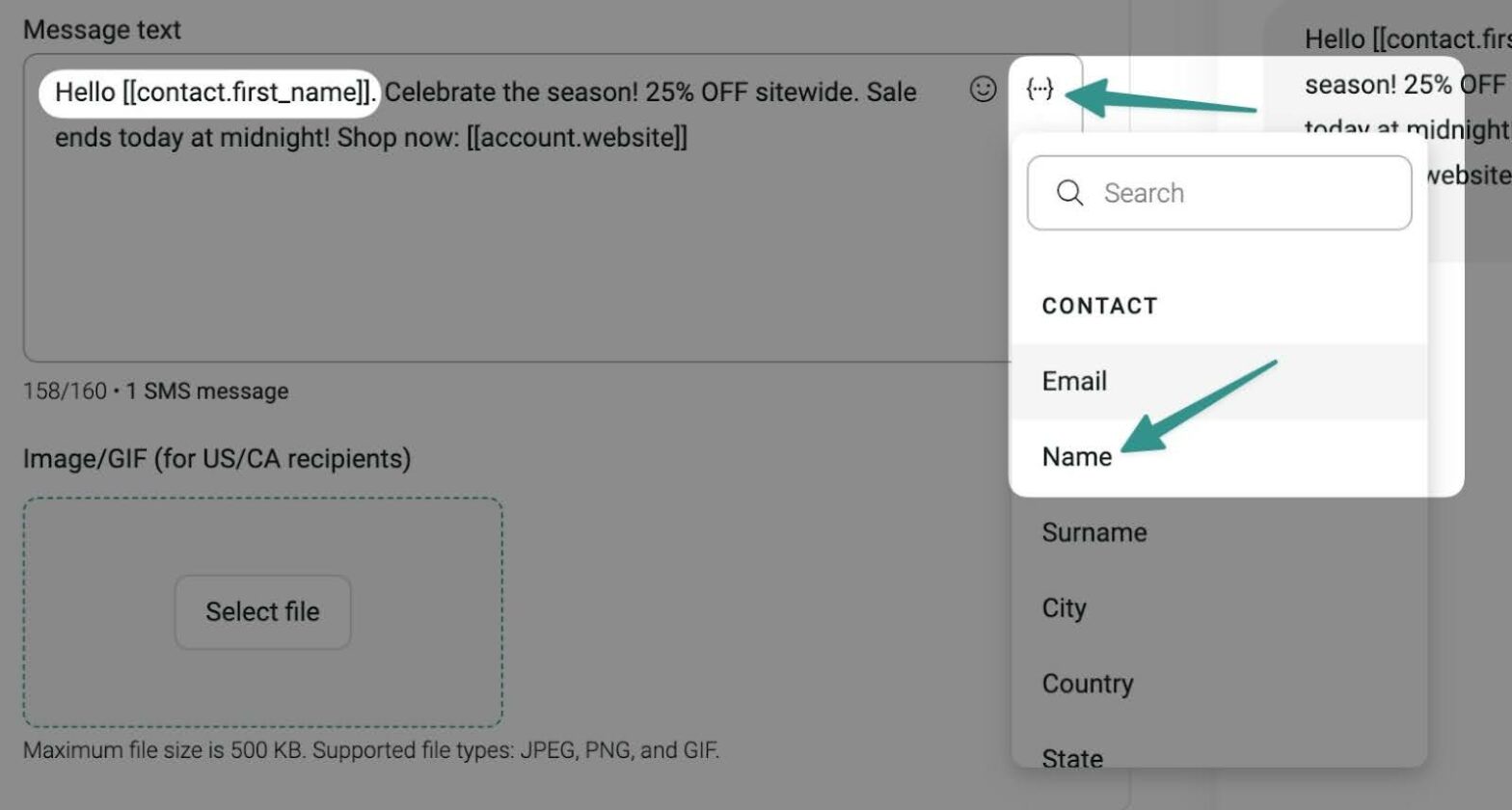Select State at the bottom of the list
Screen dimensions: 1512x810
click(1072, 757)
